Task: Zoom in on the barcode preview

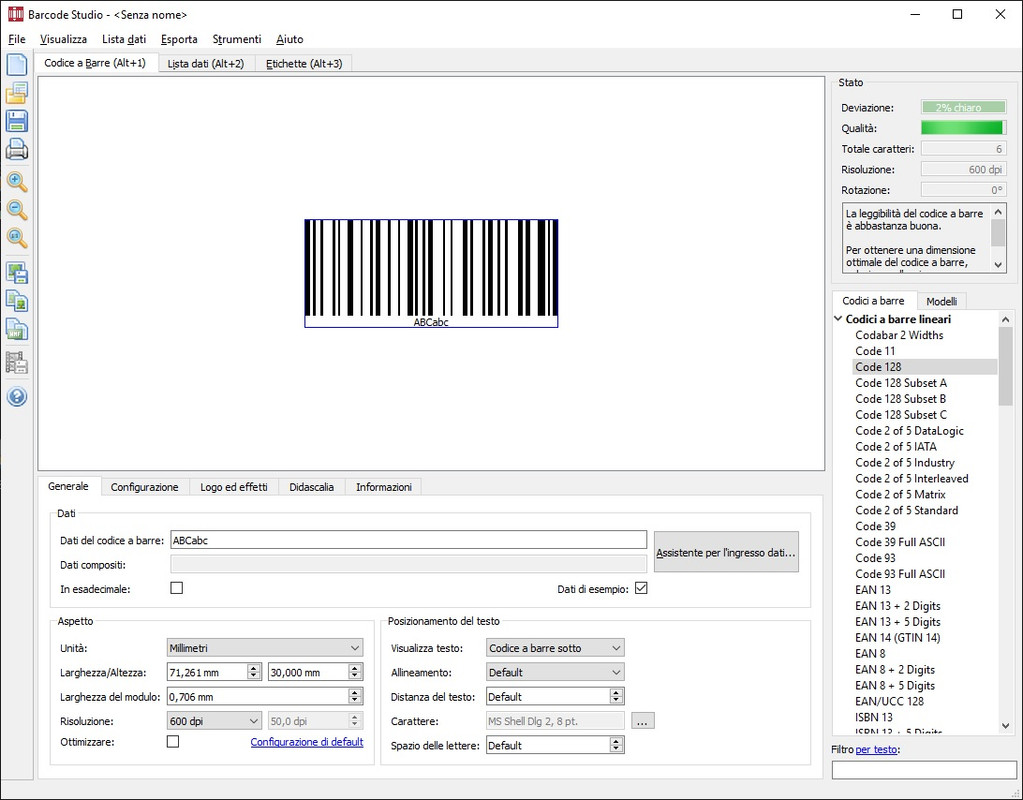Action: [16, 181]
